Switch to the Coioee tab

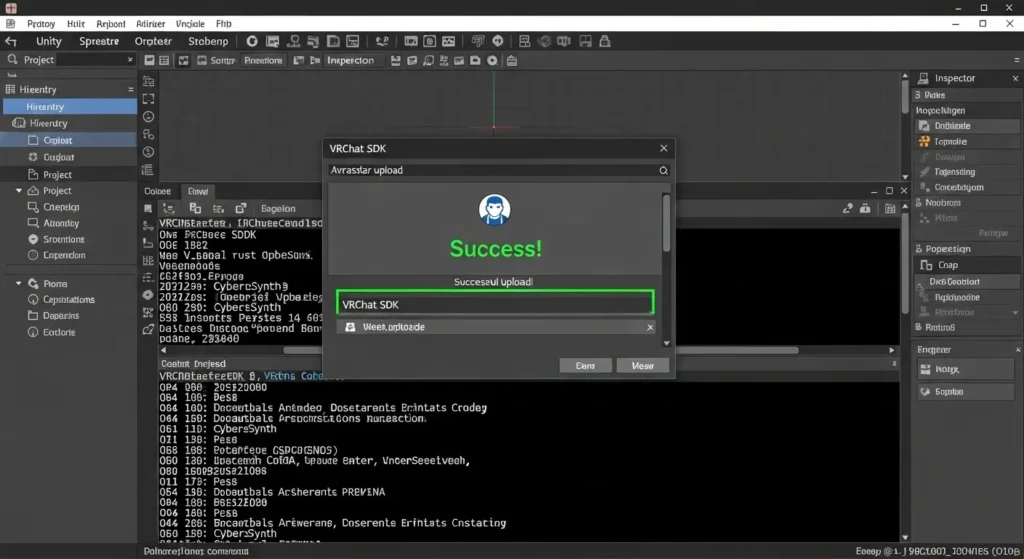[x=157, y=191]
